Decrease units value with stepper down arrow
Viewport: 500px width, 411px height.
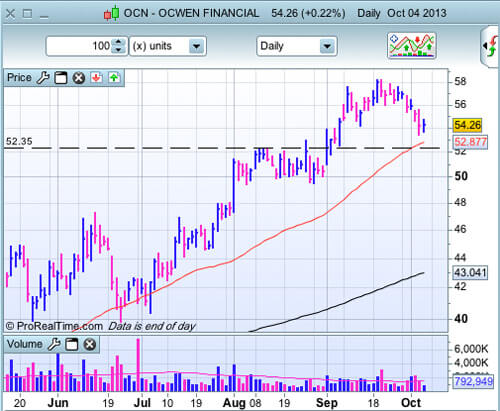[118, 50]
